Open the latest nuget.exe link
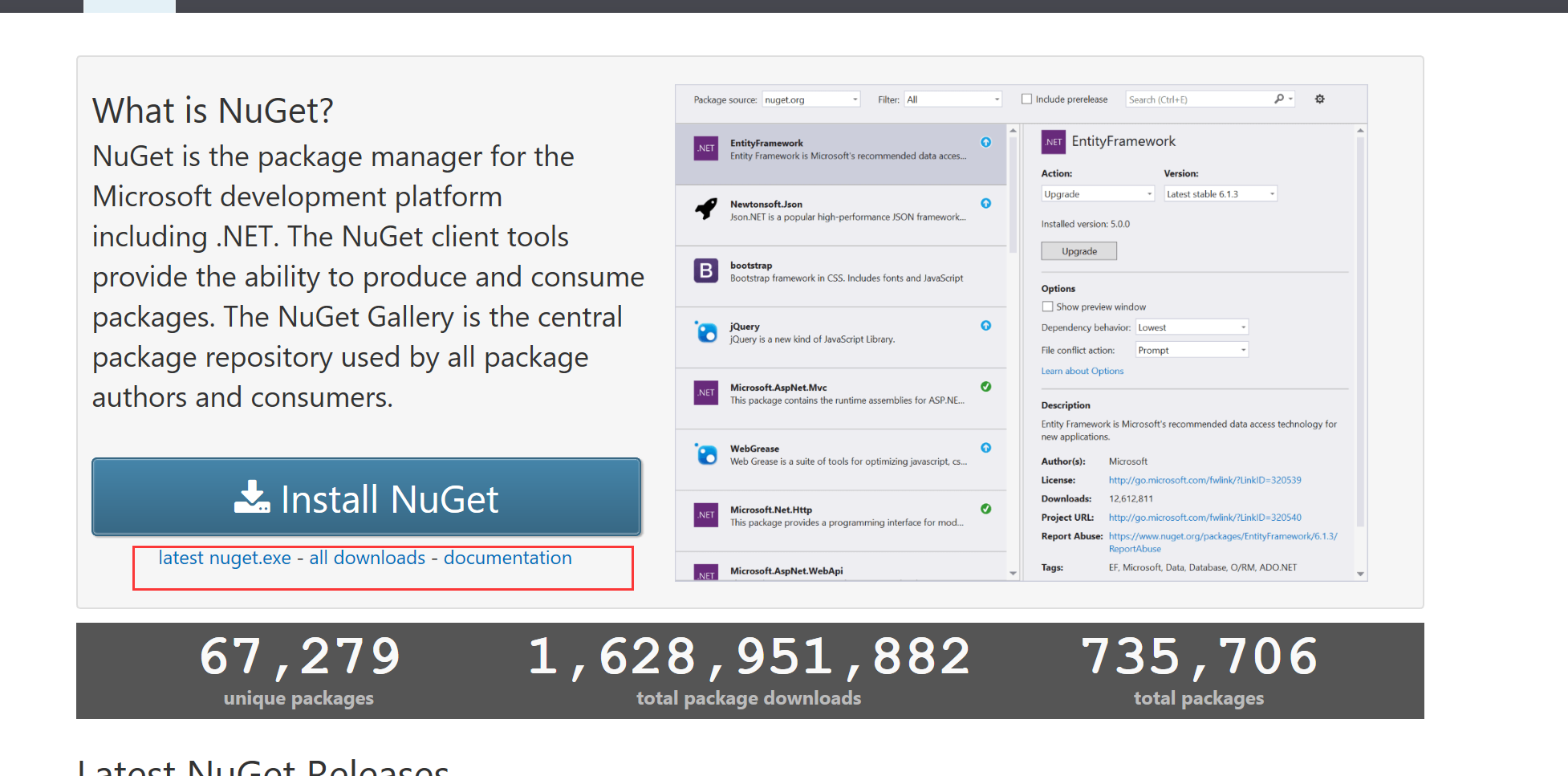 click(x=225, y=558)
